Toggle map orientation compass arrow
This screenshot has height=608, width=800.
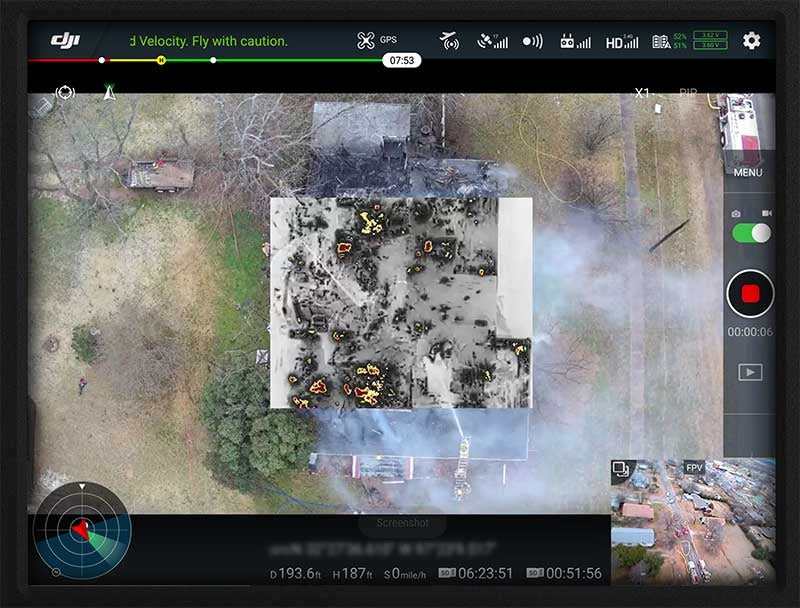(x=109, y=93)
